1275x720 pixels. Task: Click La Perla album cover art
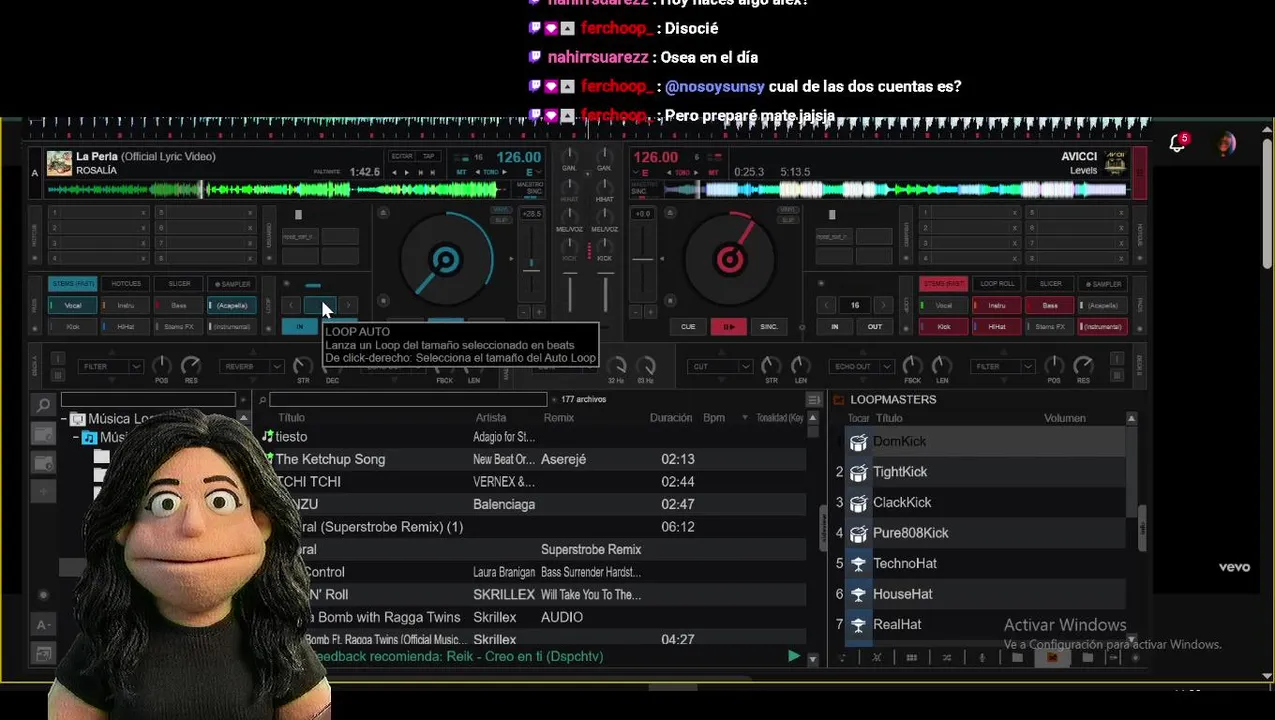(x=59, y=163)
